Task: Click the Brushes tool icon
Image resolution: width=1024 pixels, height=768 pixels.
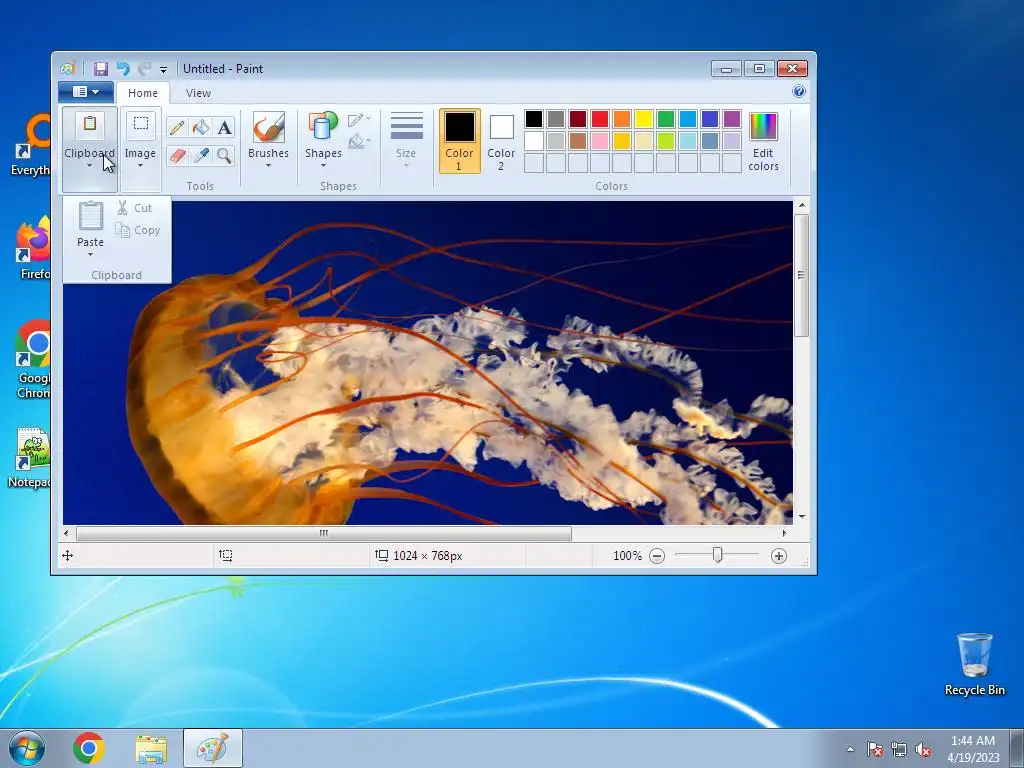Action: (268, 127)
